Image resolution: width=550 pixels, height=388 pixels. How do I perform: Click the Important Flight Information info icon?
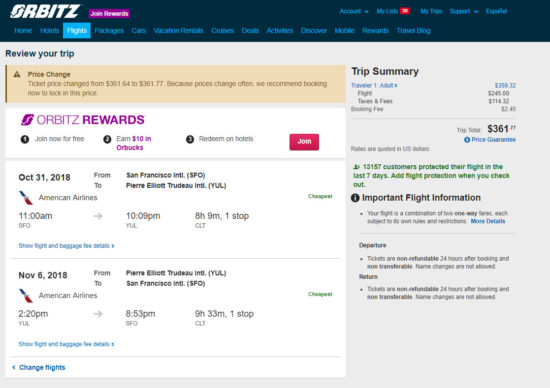(355, 198)
